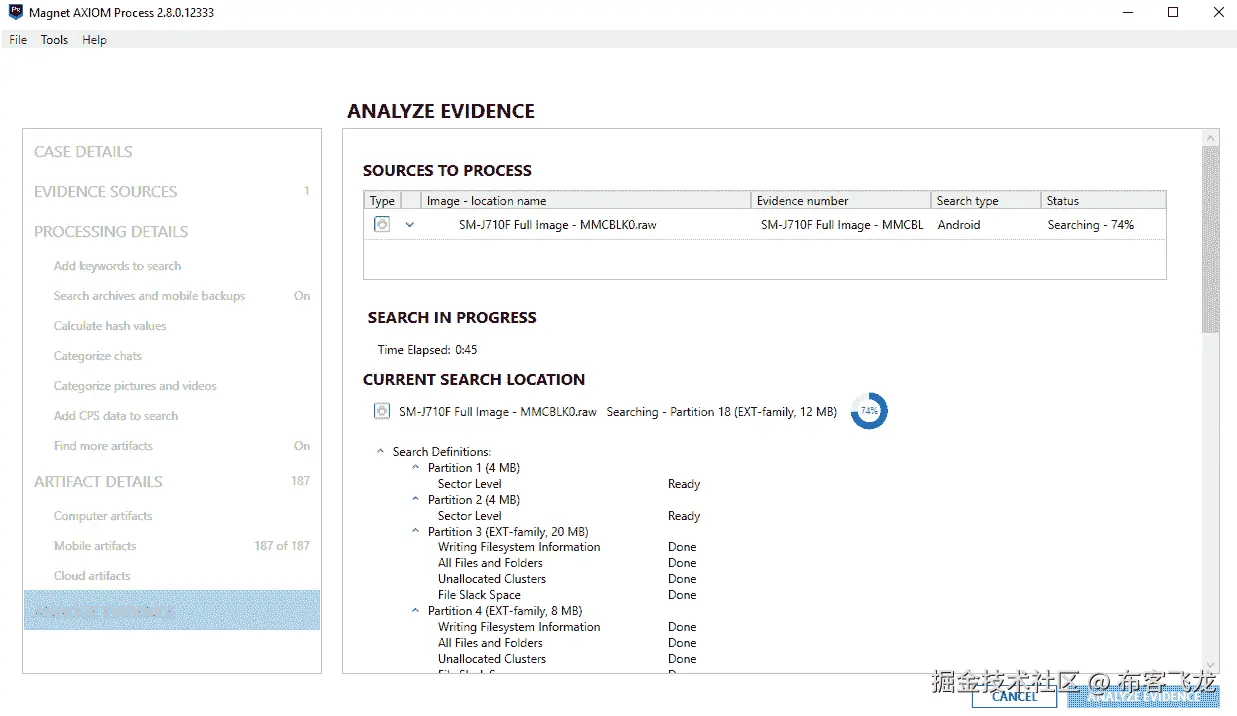Open Calculate hash values option
1237x716 pixels.
pyautogui.click(x=110, y=326)
